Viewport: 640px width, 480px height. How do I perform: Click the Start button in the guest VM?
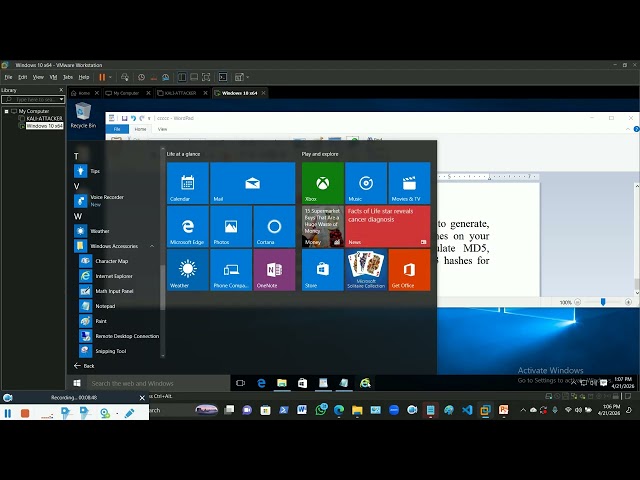77,383
